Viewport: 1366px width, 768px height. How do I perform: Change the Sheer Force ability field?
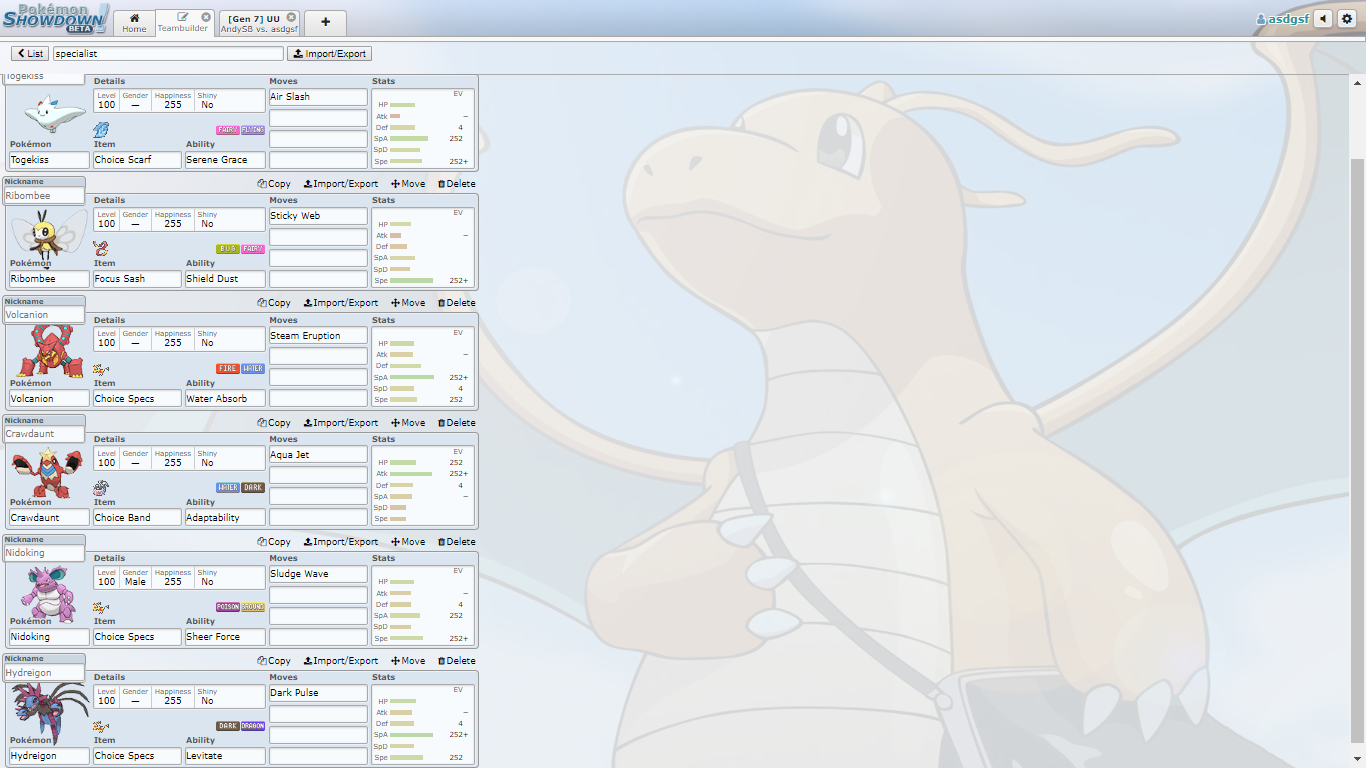click(x=225, y=637)
